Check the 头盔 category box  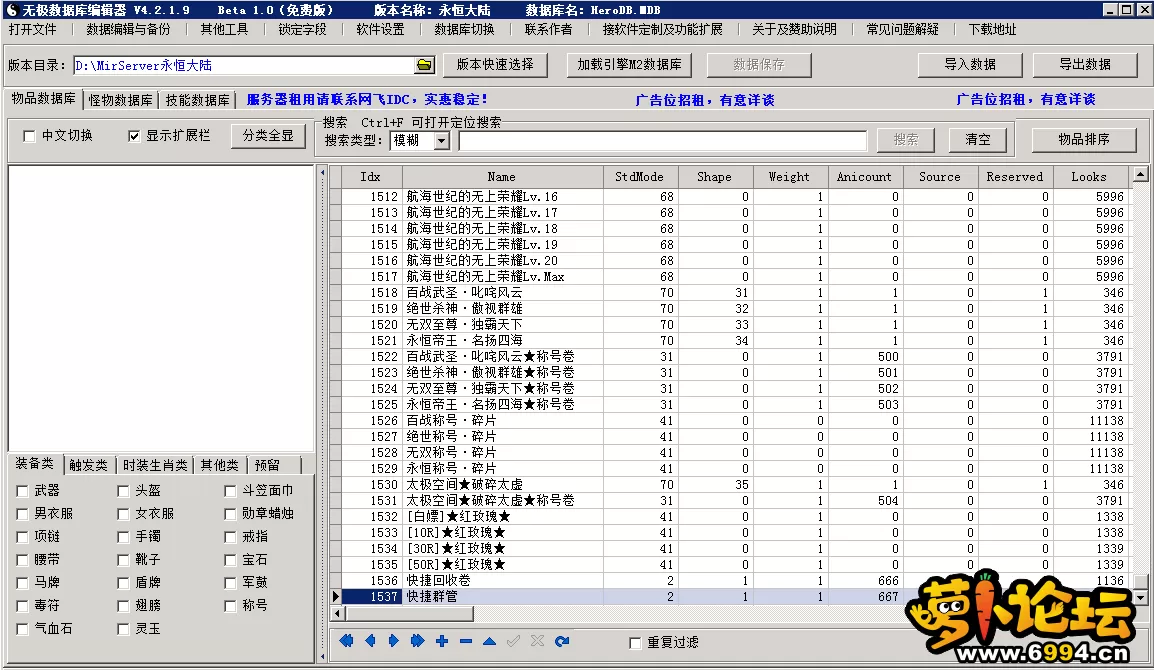coord(123,491)
